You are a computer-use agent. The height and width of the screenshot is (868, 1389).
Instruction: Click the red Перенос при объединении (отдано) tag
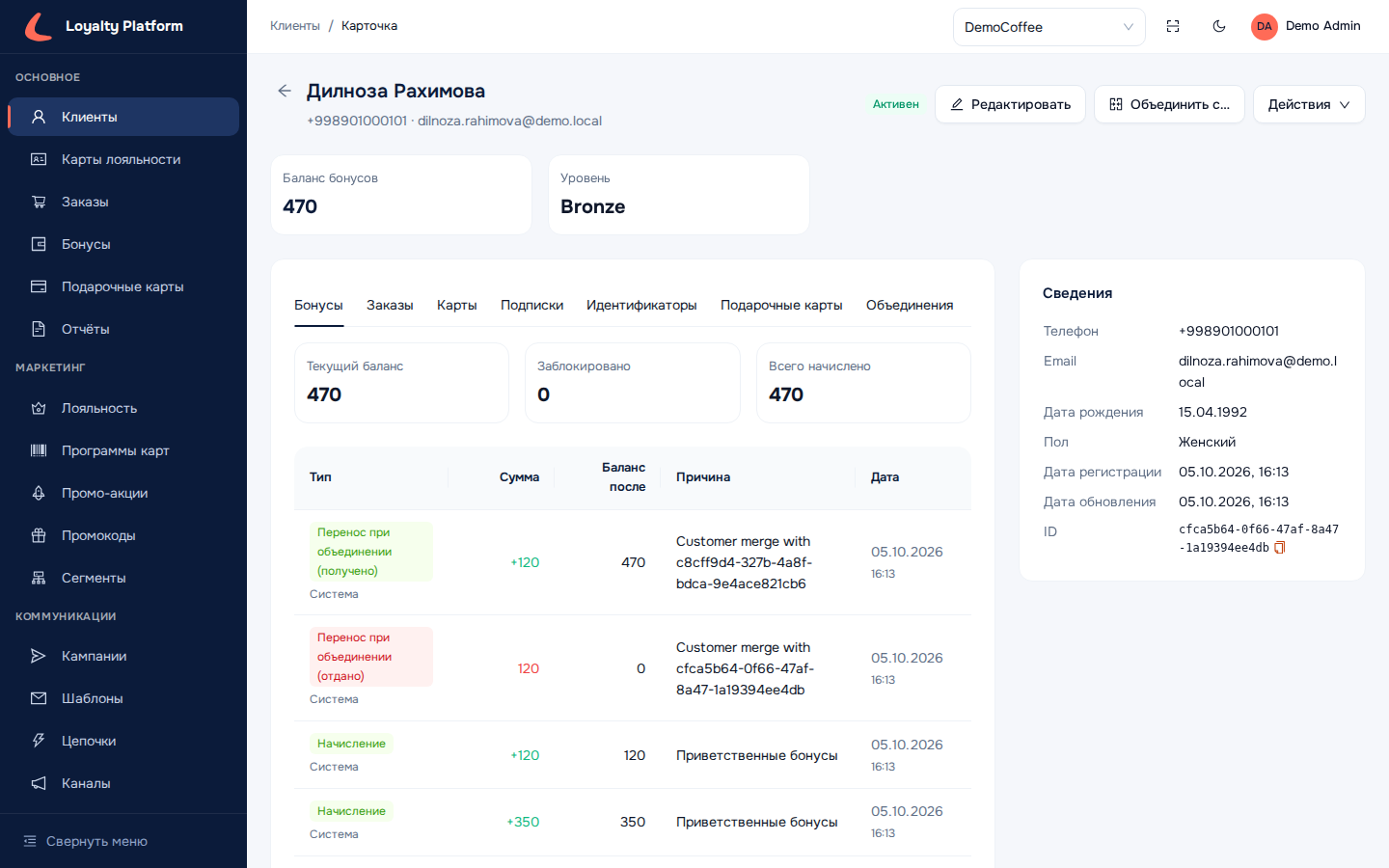click(371, 657)
